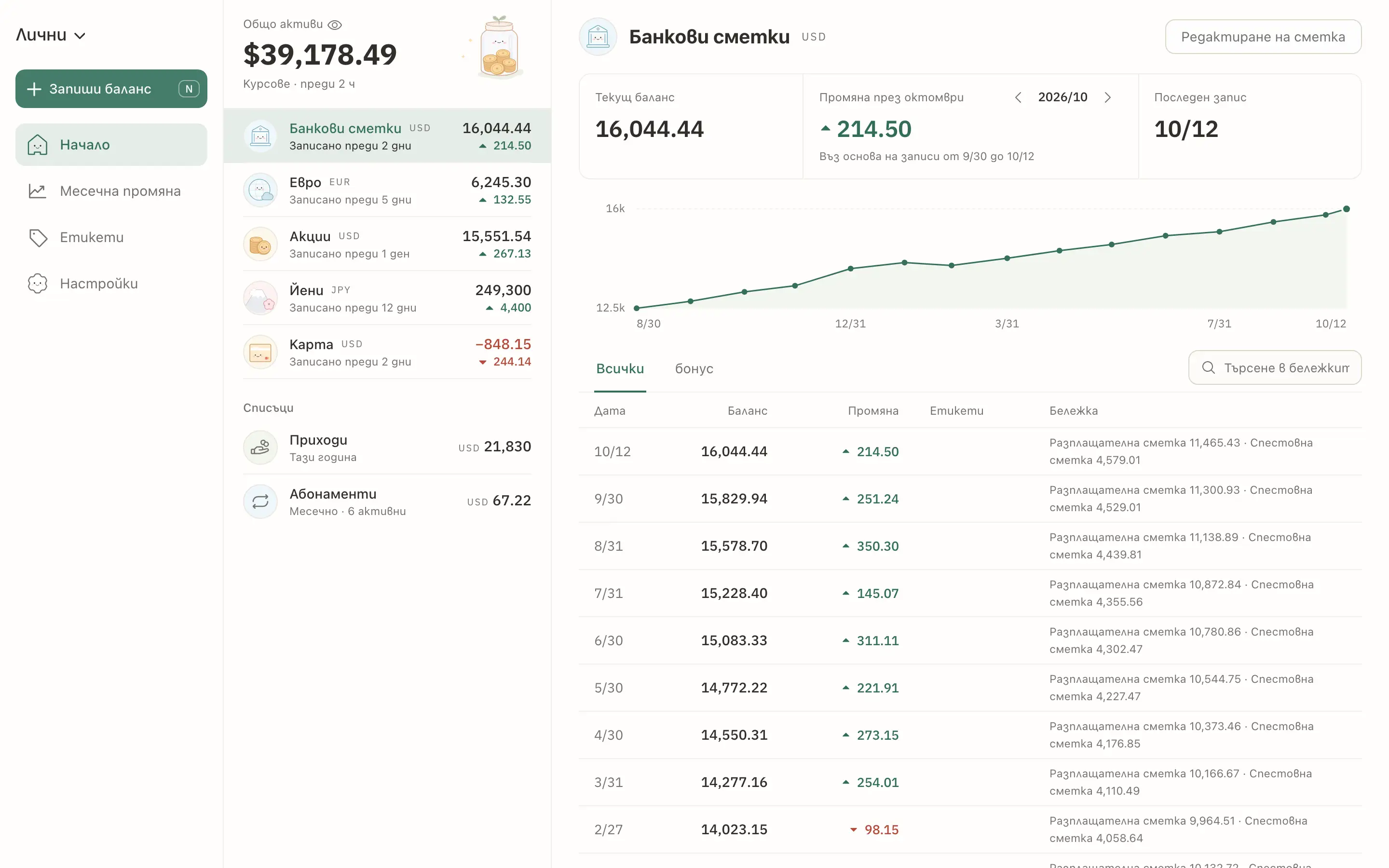Click balance 15,829.94 in 9/30 row
Image resolution: width=1389 pixels, height=868 pixels.
click(734, 499)
